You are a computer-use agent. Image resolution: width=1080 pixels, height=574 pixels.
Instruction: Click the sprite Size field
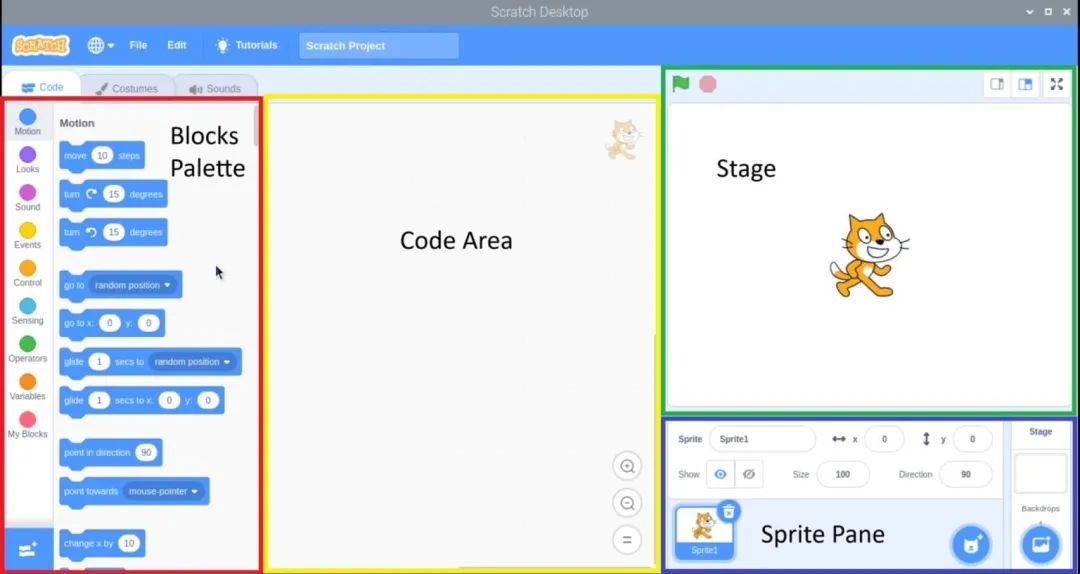(843, 474)
